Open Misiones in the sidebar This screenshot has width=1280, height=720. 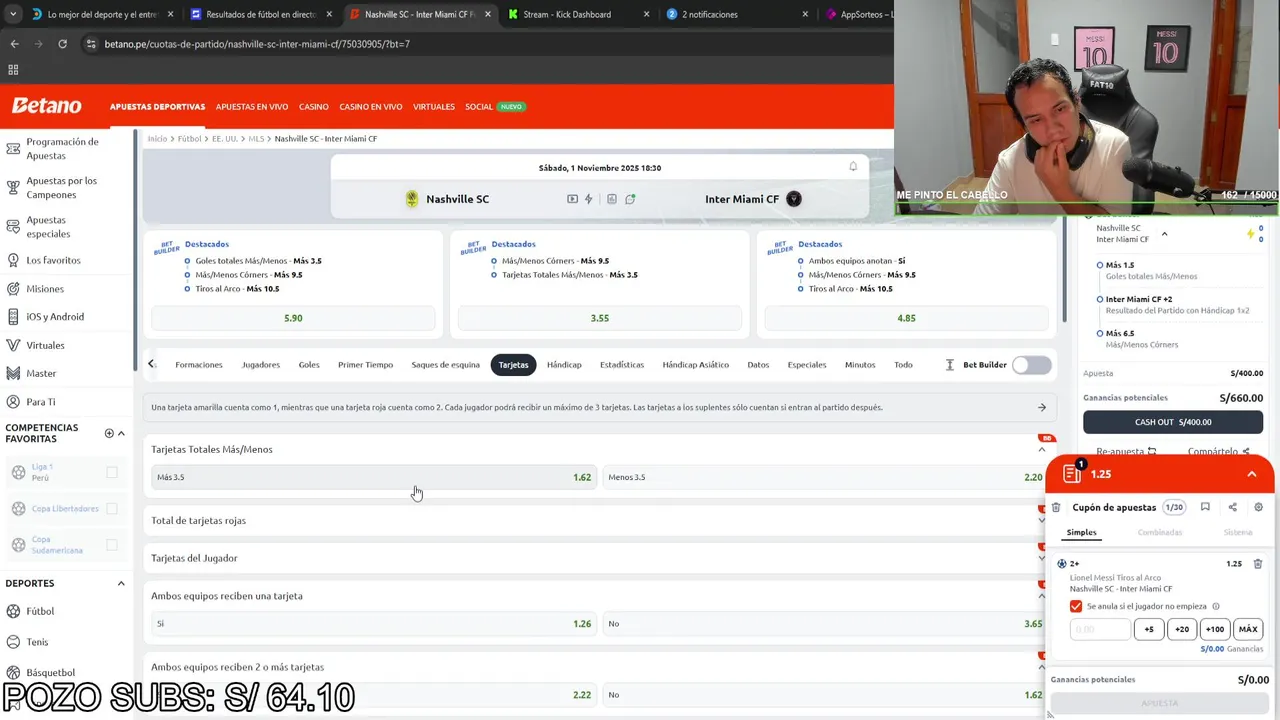click(x=45, y=289)
